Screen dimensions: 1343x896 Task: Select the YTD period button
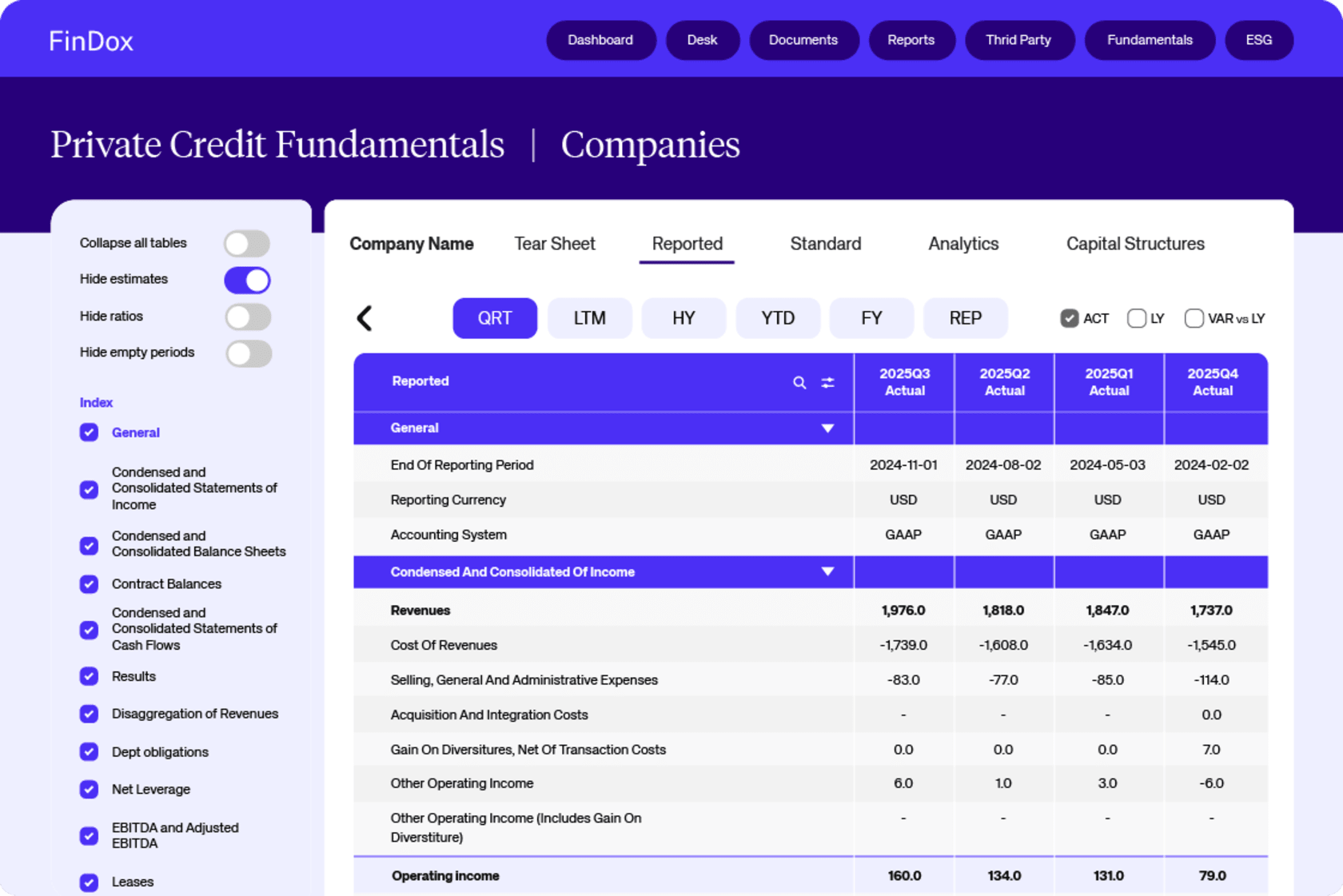(x=777, y=318)
